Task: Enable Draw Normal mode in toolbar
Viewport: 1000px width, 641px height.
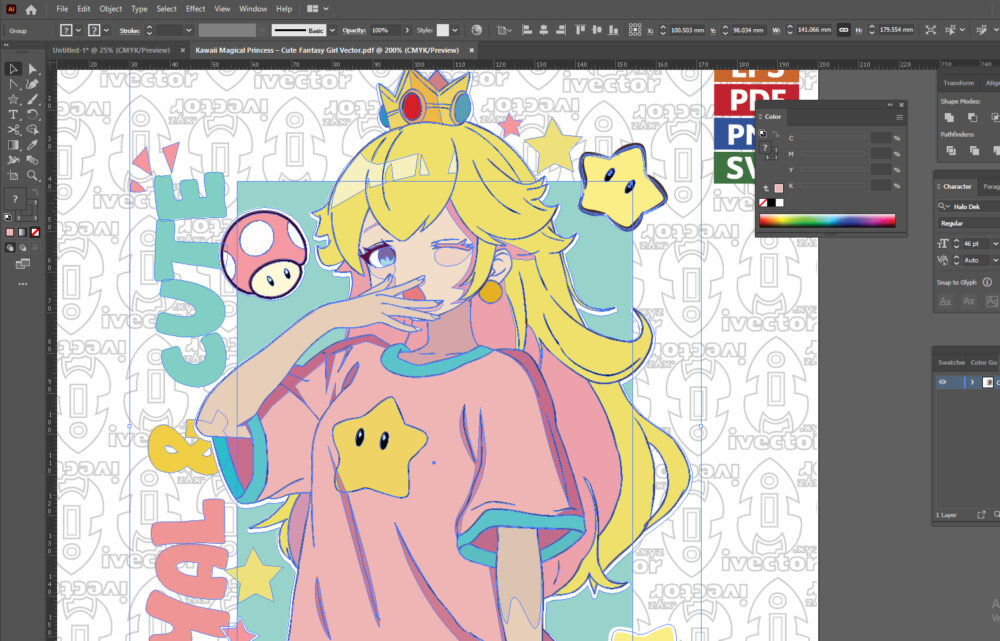Action: point(10,248)
